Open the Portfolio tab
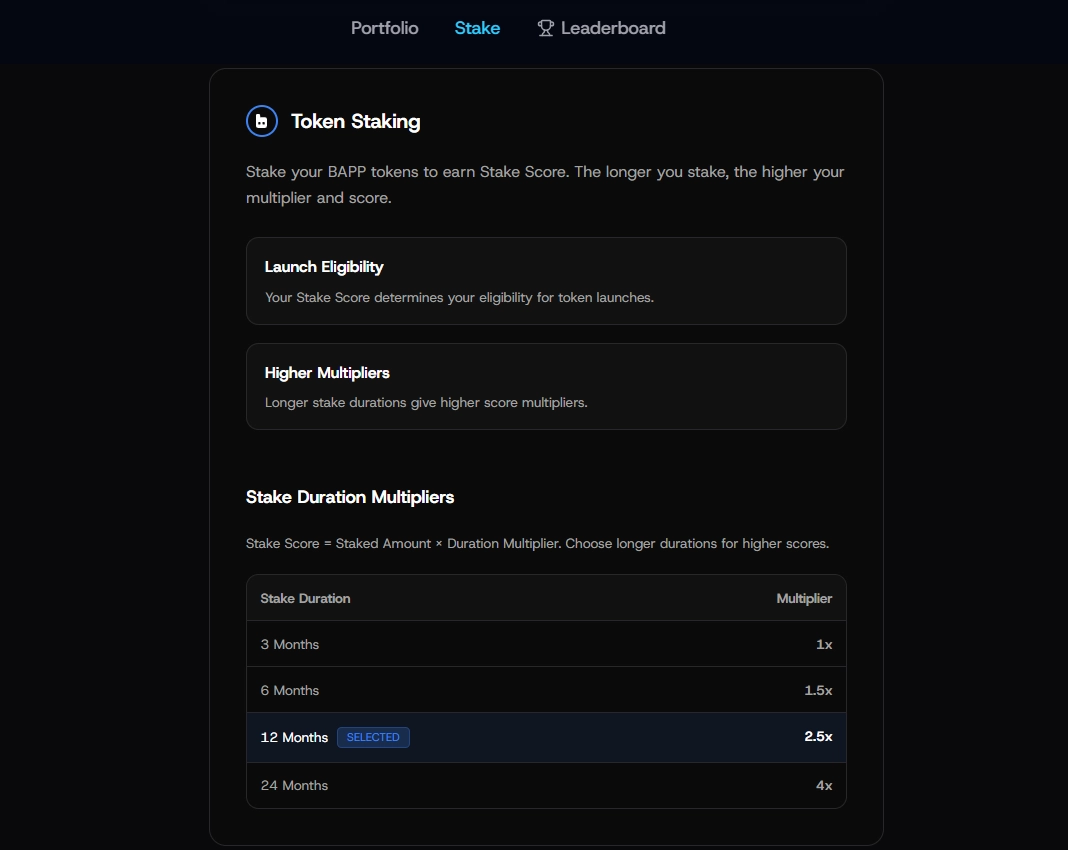This screenshot has height=850, width=1068. coord(384,28)
